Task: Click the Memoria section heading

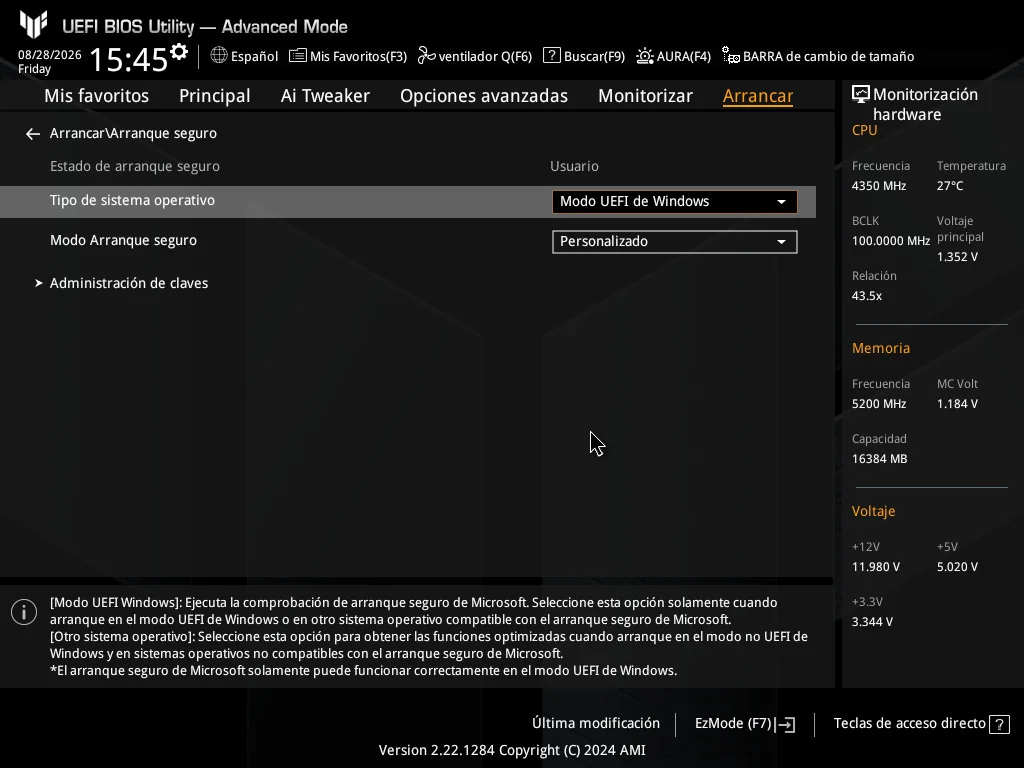Action: coord(880,348)
